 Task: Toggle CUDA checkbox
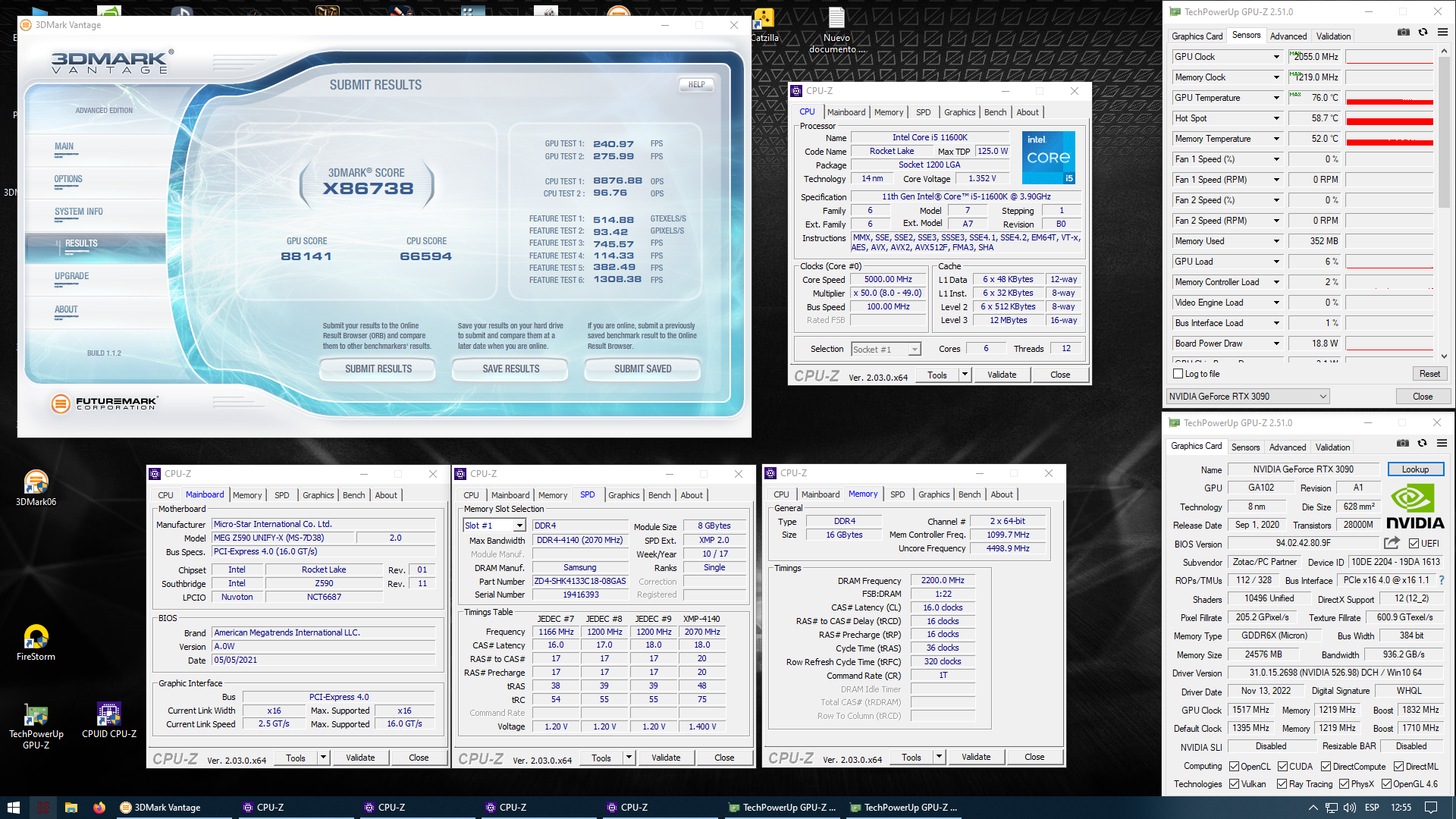1282,767
